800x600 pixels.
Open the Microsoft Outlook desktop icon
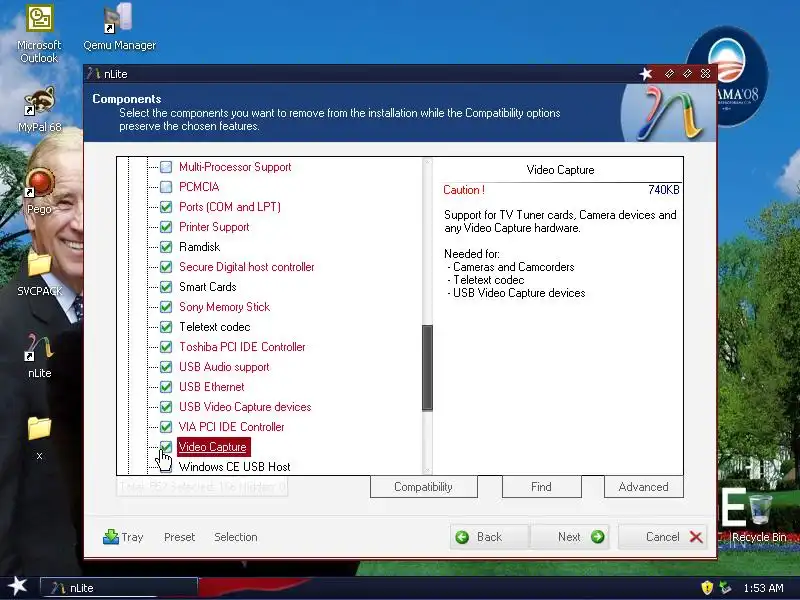point(39,34)
